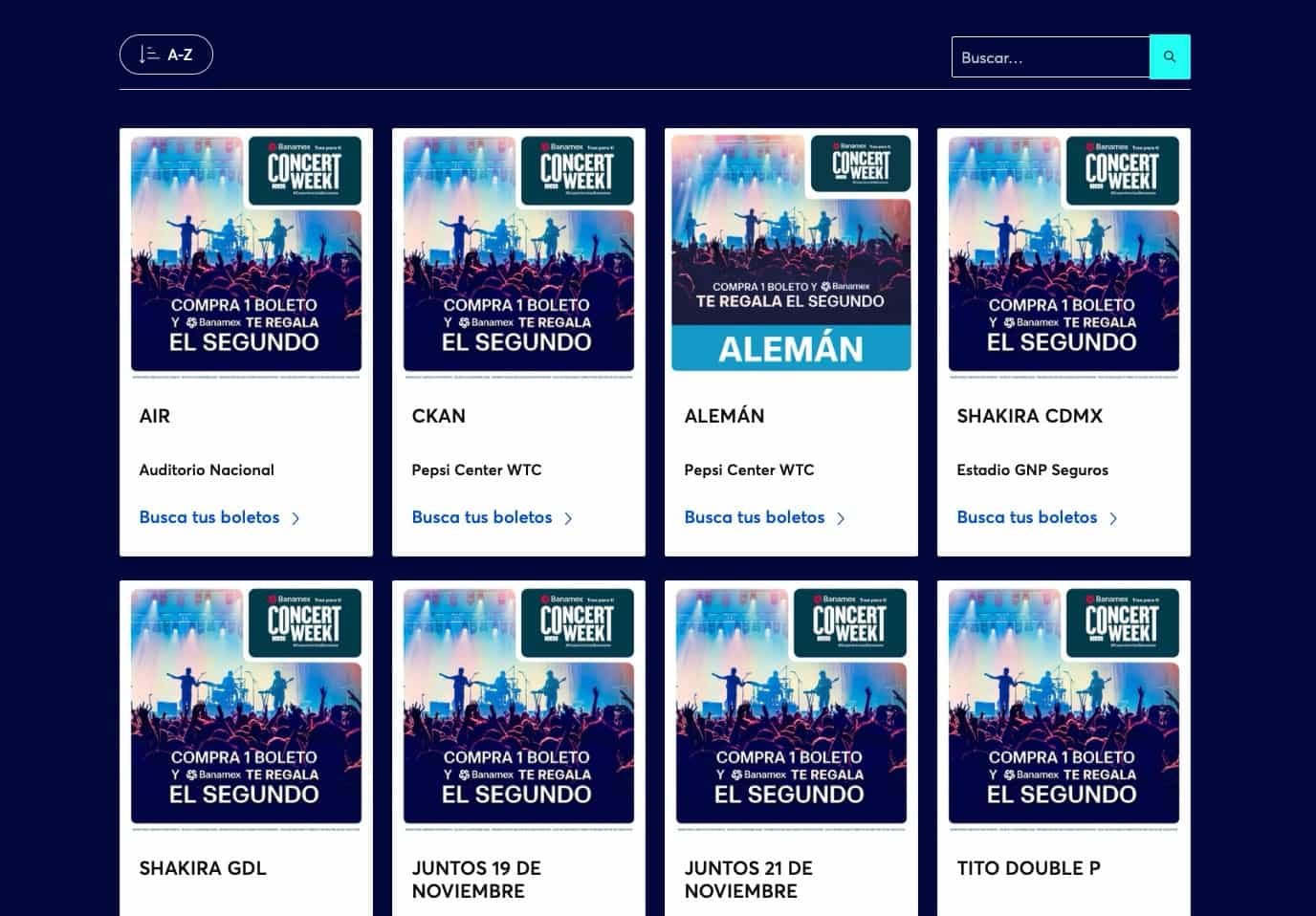The width and height of the screenshot is (1316, 916).
Task: Select the SHAKIRA CDMX event title
Action: [1030, 416]
